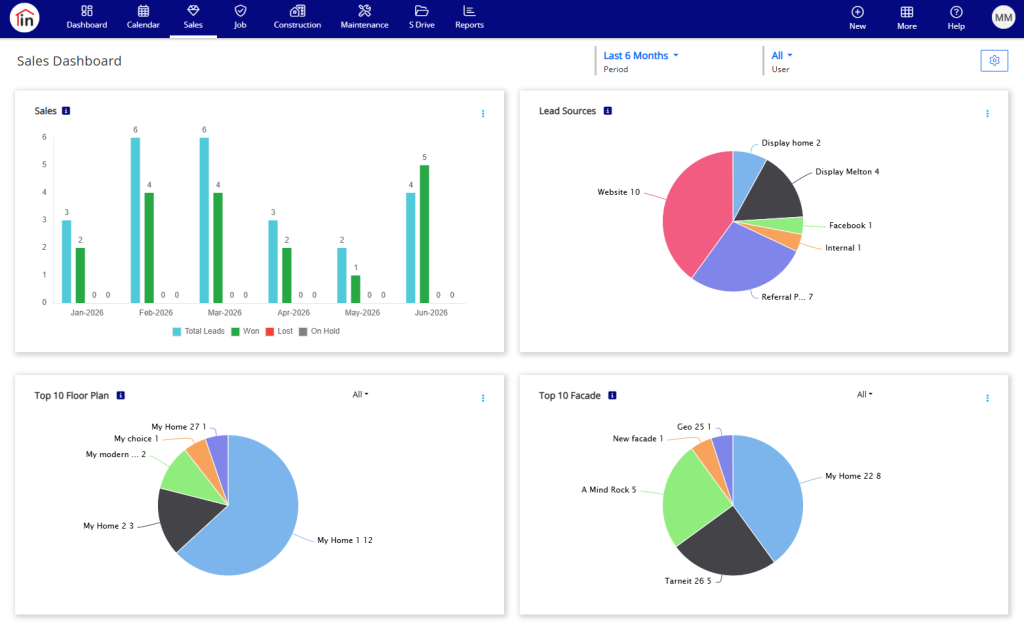Expand the Top 10 Floor Plan All dropdown
The width and height of the screenshot is (1024, 625).
click(360, 394)
